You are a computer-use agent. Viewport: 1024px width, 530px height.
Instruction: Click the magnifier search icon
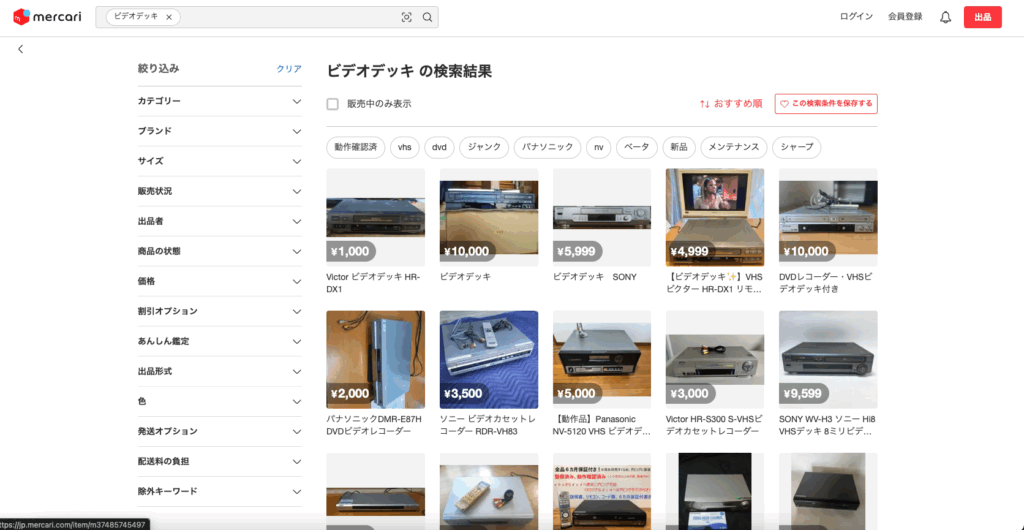tap(427, 18)
